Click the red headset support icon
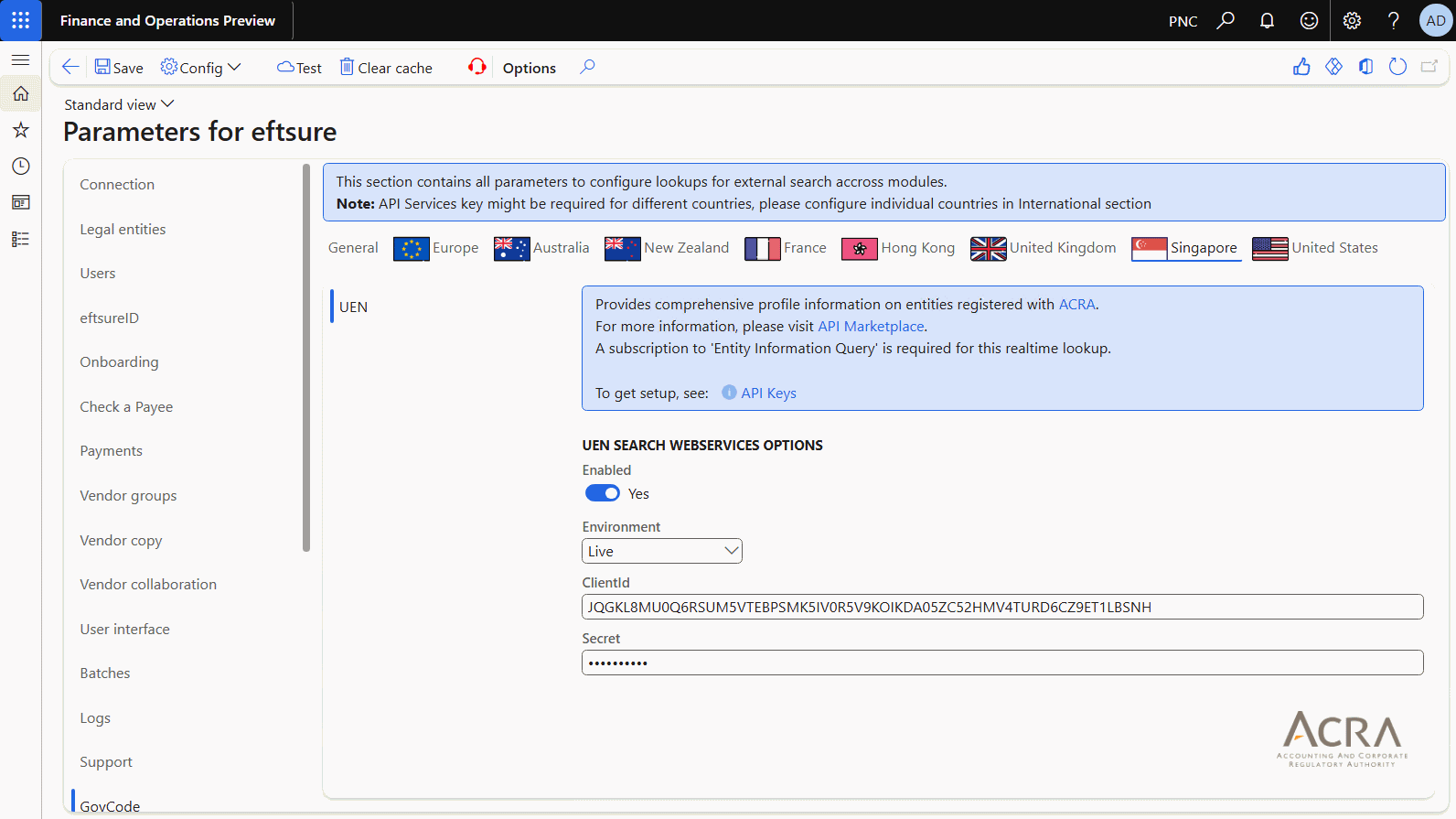This screenshot has width=1456, height=819. [476, 67]
